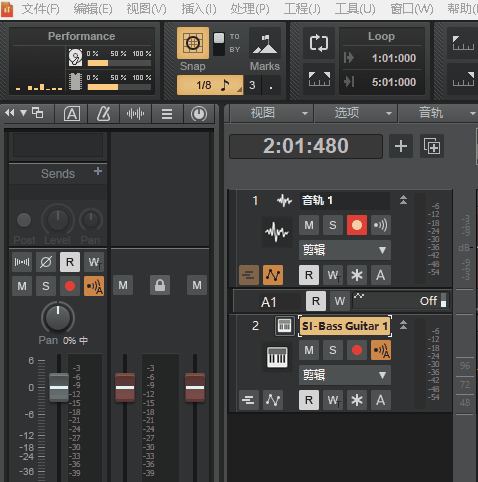The width and height of the screenshot is (478, 482).
Task: Click the A1 lane R read button
Action: pyautogui.click(x=316, y=301)
